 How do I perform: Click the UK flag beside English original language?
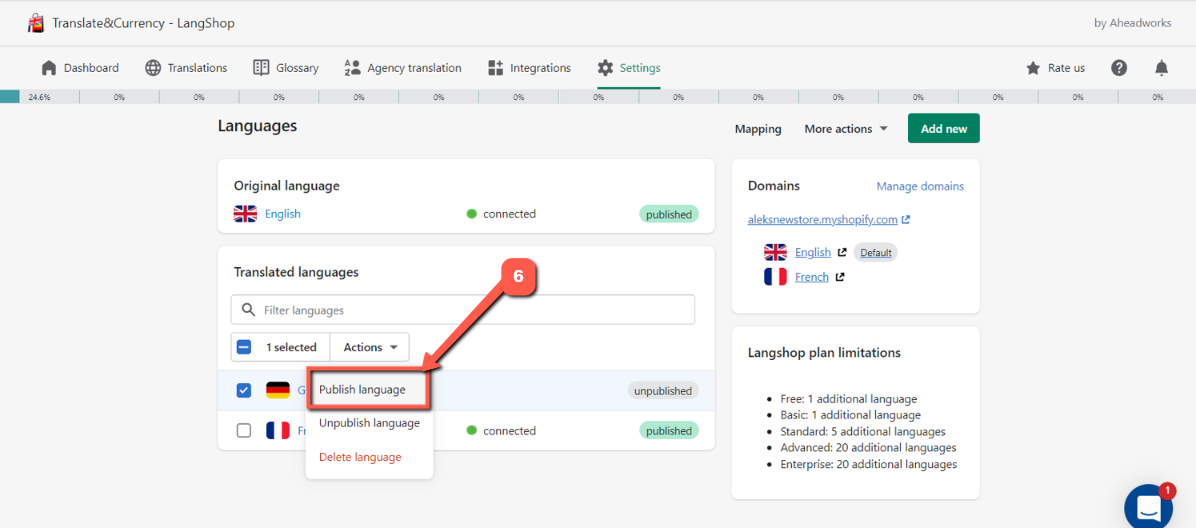tap(245, 214)
